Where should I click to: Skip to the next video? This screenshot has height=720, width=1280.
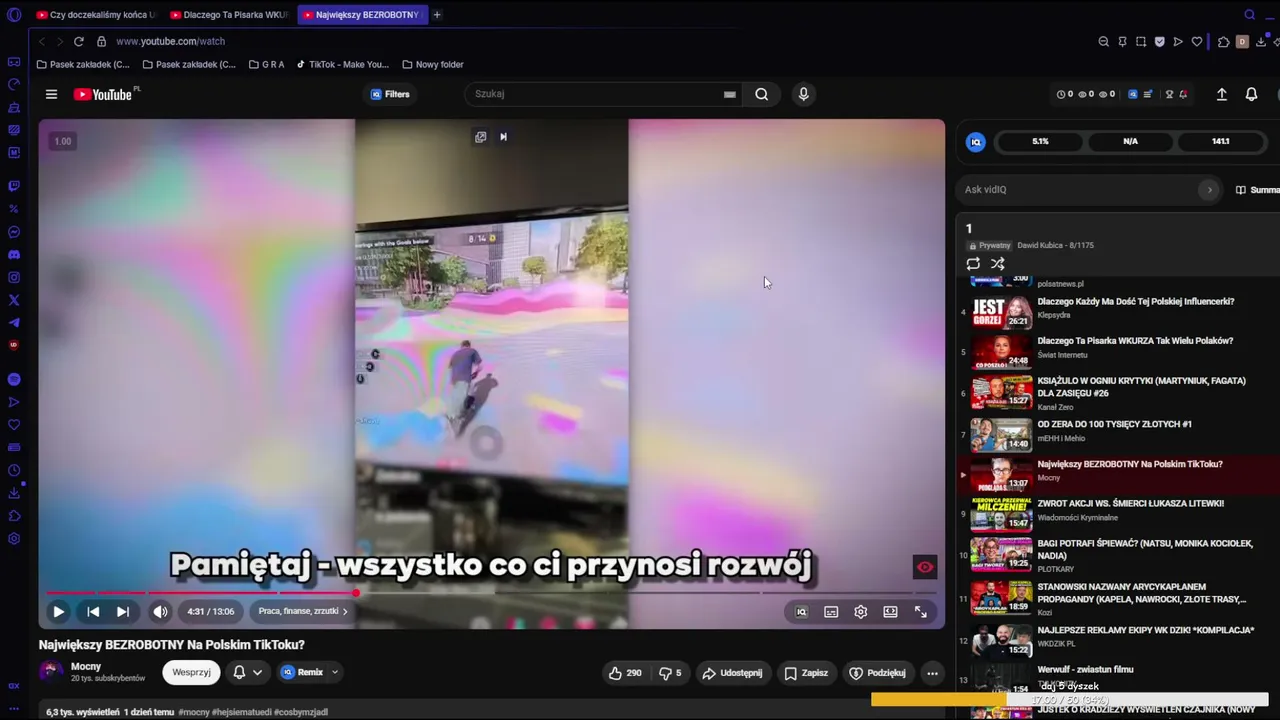point(123,611)
